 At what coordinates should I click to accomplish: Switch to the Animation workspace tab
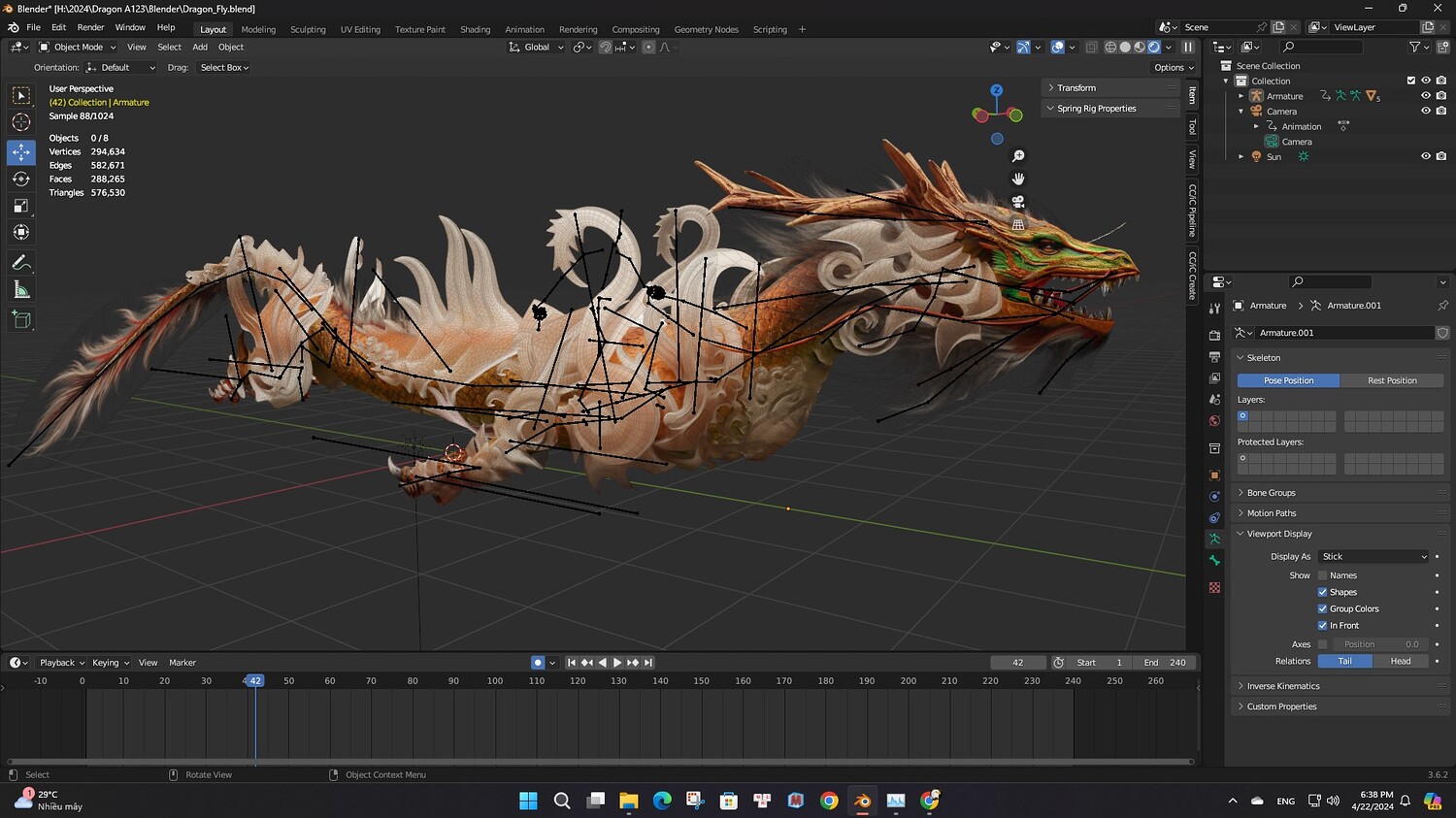(524, 29)
